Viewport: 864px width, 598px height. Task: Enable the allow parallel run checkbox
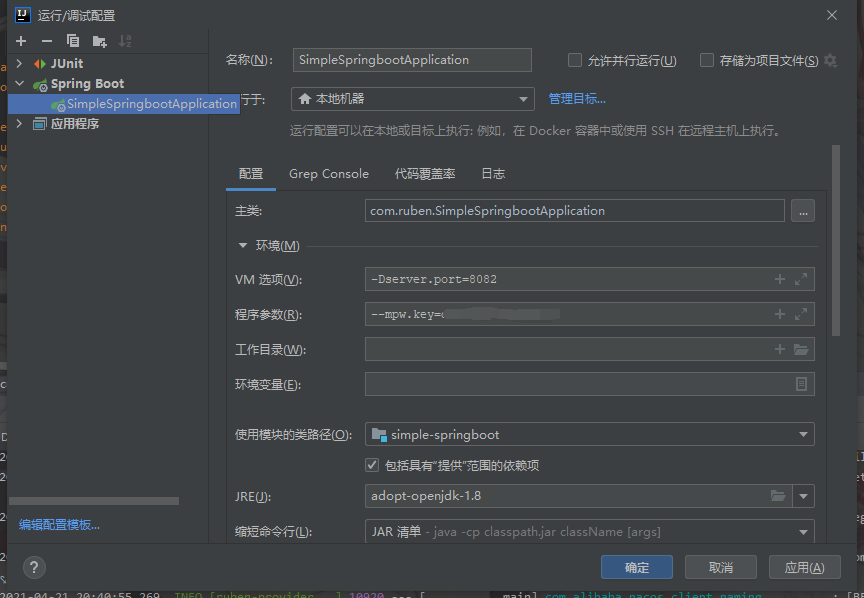point(575,61)
